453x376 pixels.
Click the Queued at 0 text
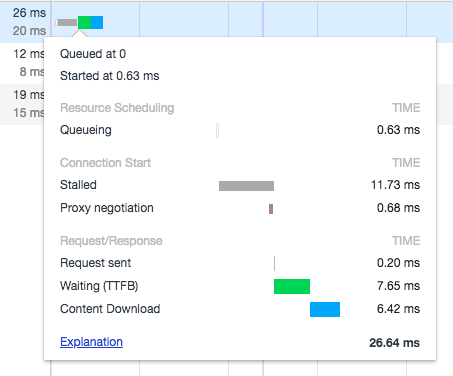[x=93, y=54]
